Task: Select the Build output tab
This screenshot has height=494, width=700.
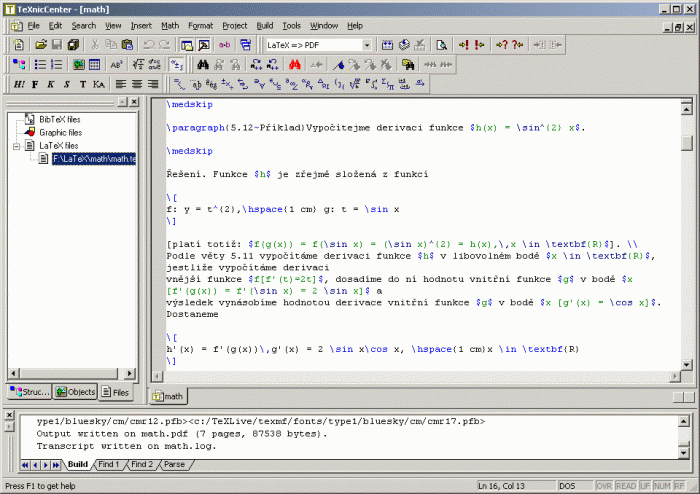Action: [78, 464]
